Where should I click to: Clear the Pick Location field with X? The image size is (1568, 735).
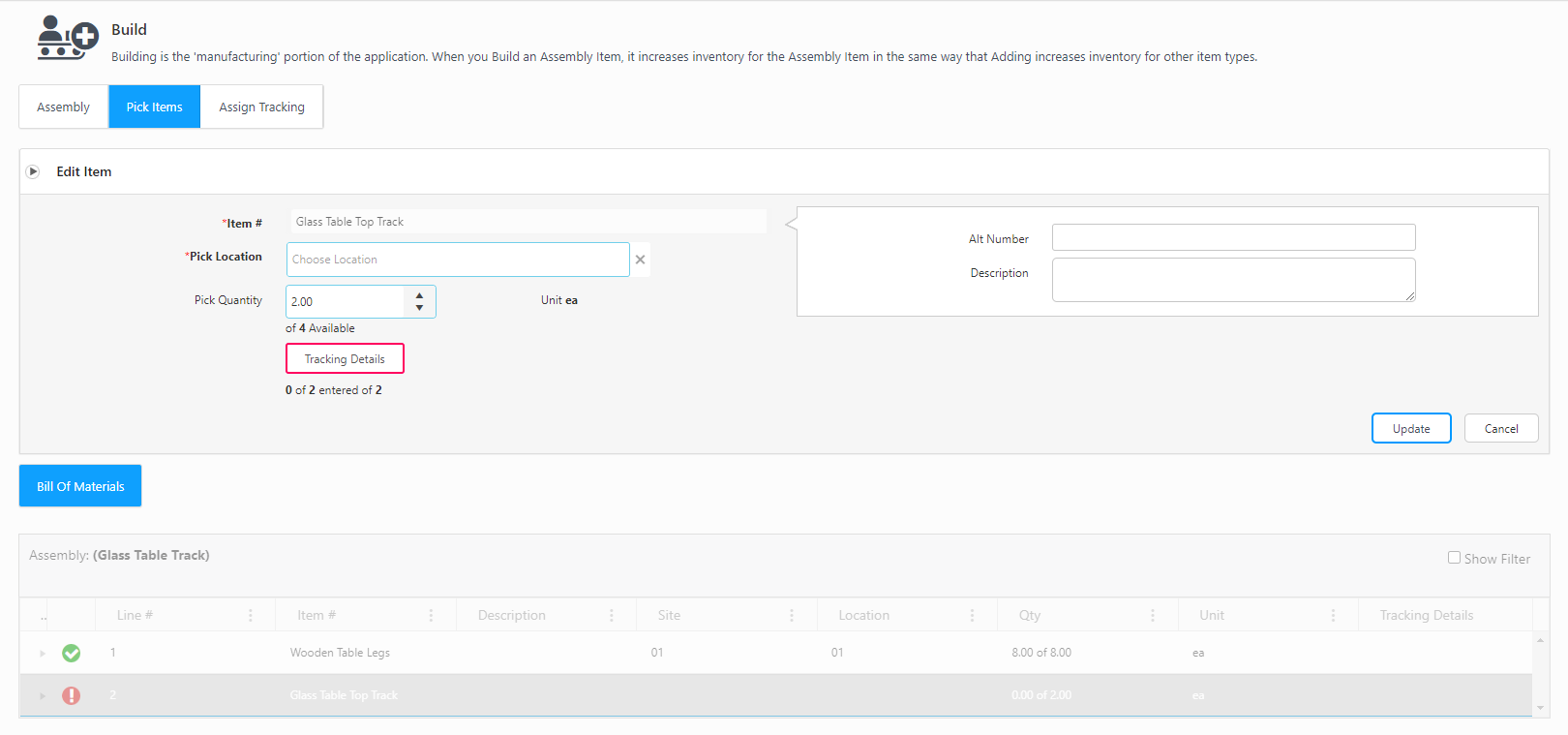640,260
